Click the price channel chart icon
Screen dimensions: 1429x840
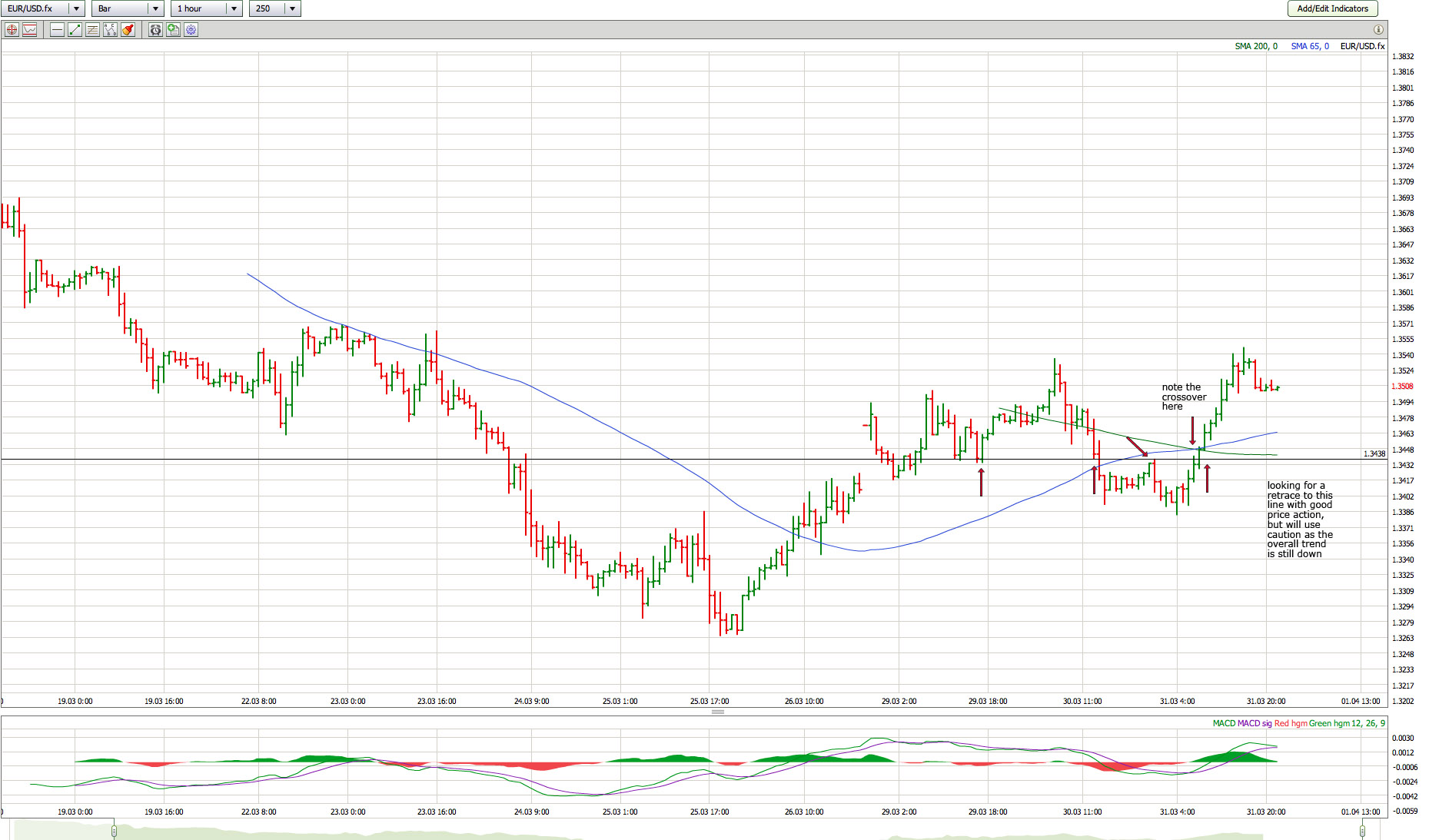click(30, 30)
